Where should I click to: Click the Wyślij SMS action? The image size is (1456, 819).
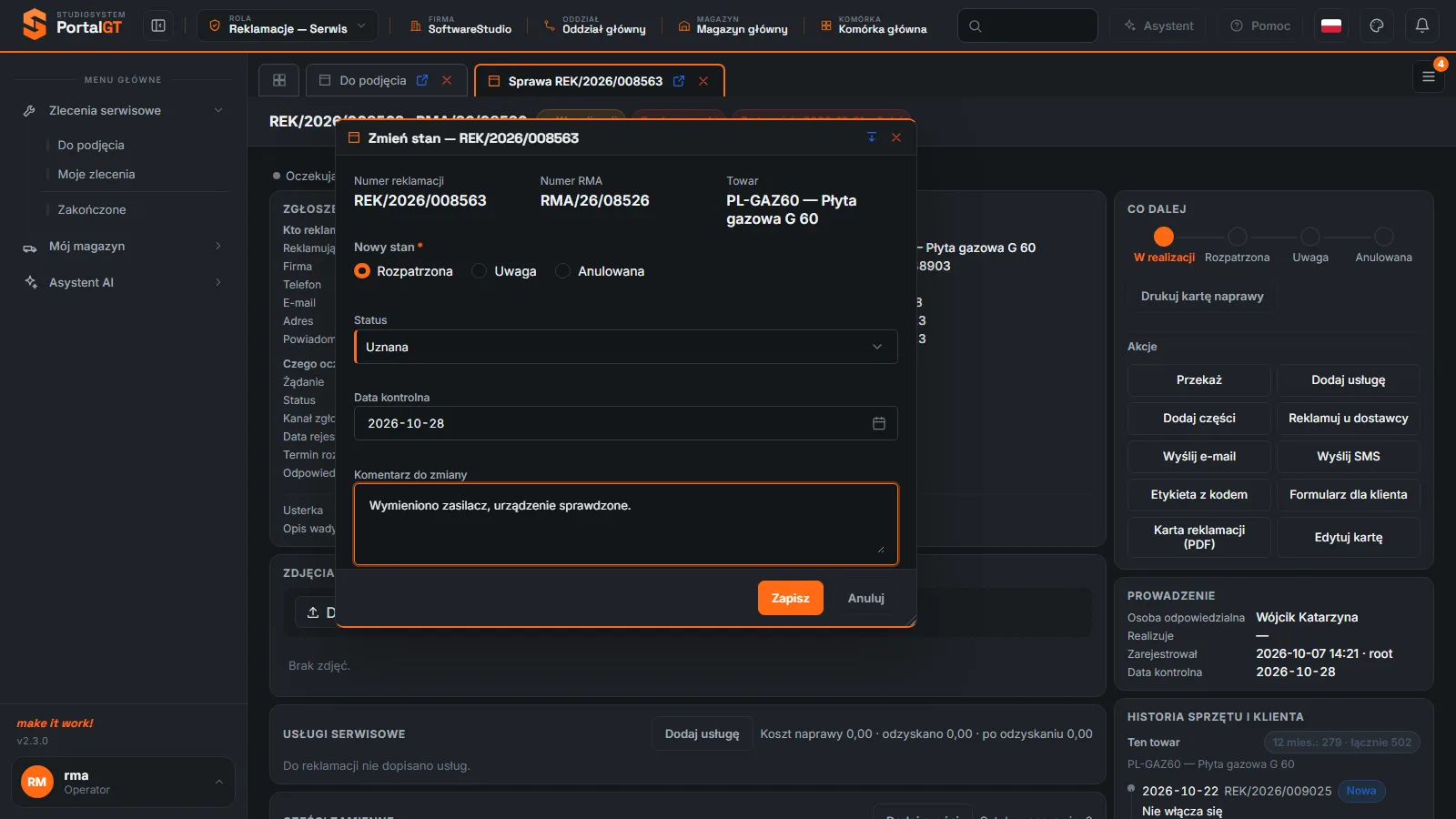1349,456
